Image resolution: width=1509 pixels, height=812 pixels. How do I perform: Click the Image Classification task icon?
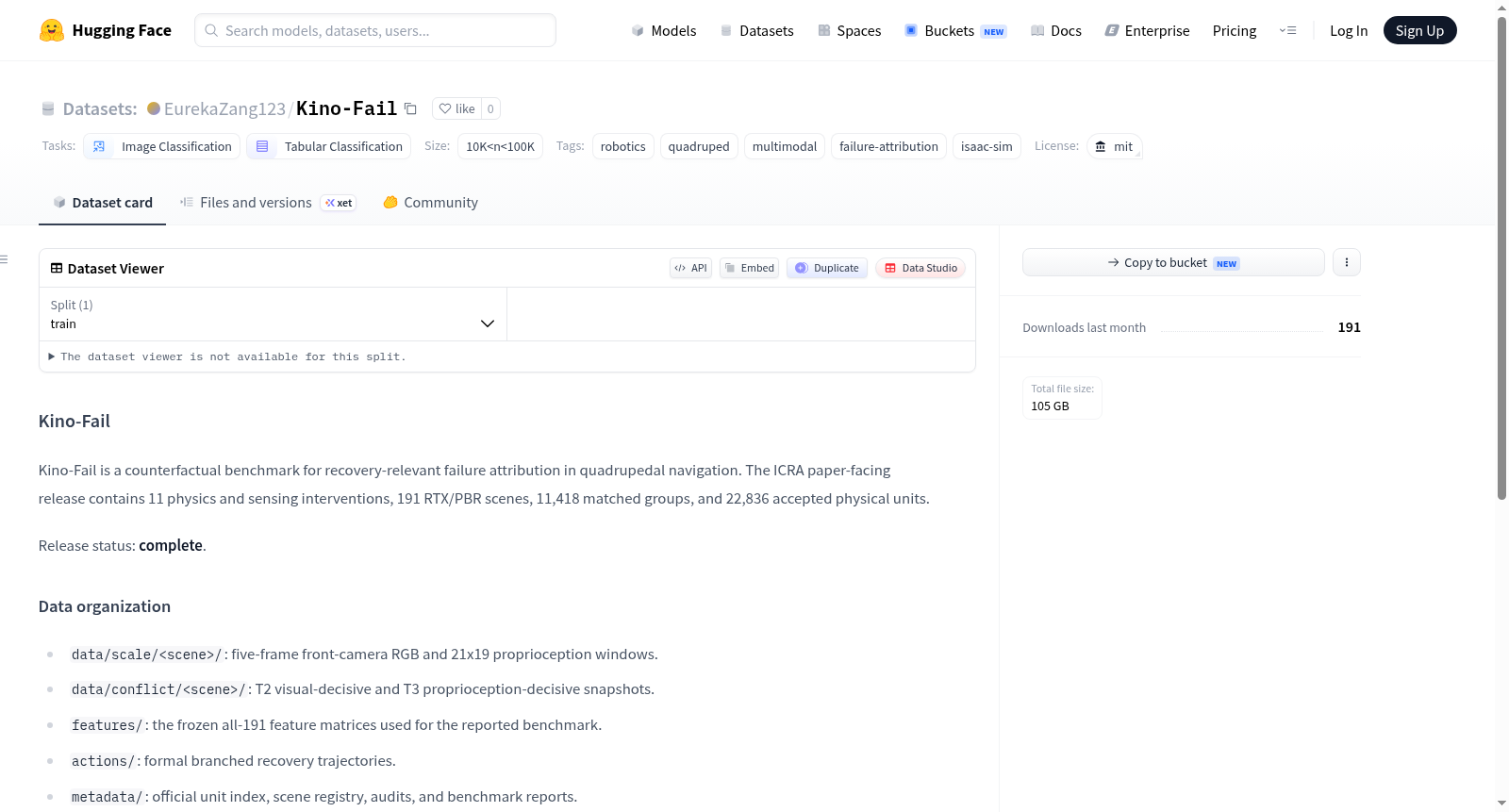click(99, 146)
